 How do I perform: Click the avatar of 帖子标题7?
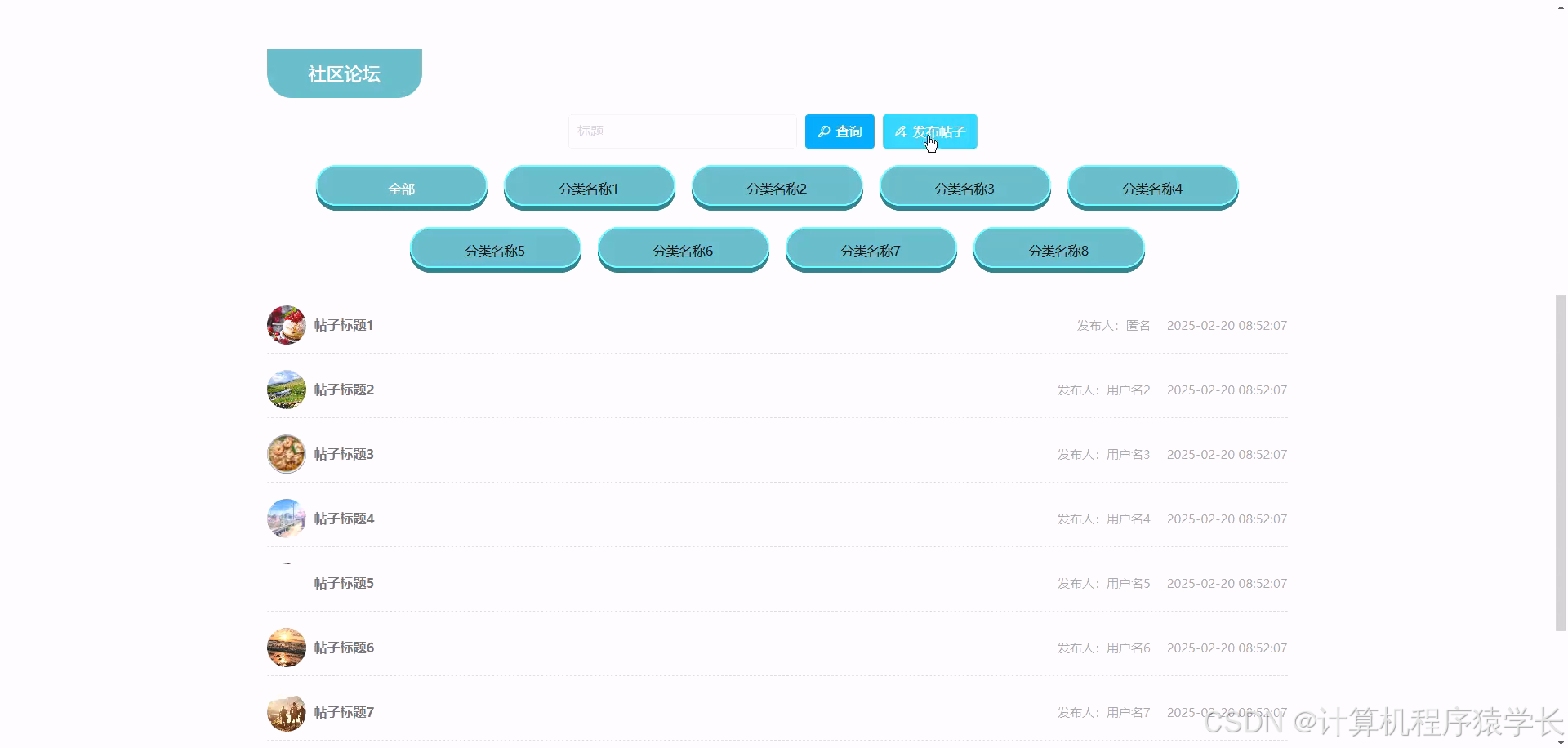[287, 712]
